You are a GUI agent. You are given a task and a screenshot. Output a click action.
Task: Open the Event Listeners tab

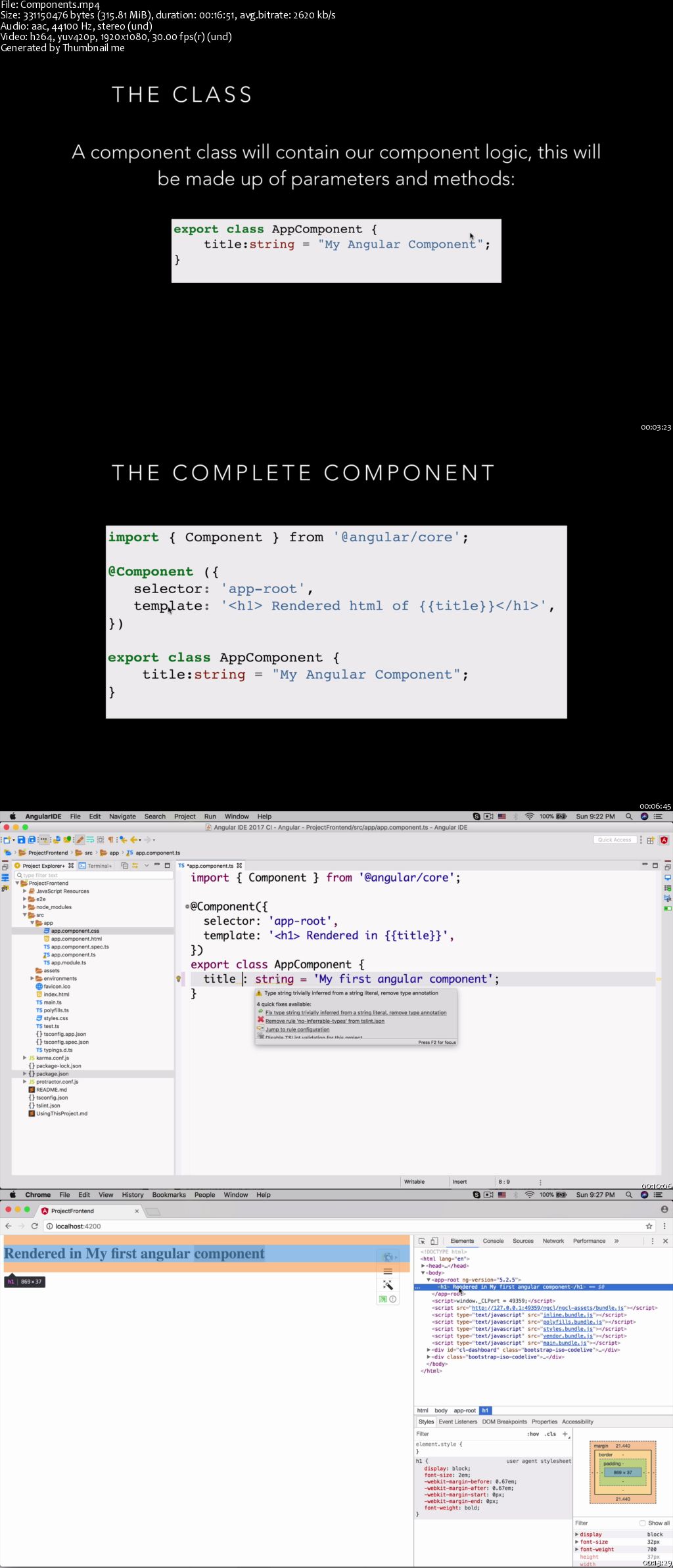458,1422
